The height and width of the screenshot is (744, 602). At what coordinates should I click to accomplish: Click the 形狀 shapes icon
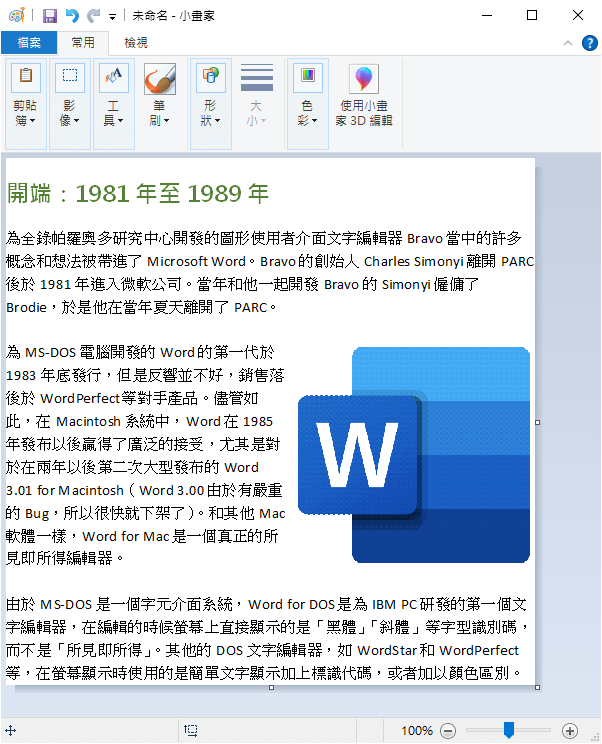[x=211, y=76]
